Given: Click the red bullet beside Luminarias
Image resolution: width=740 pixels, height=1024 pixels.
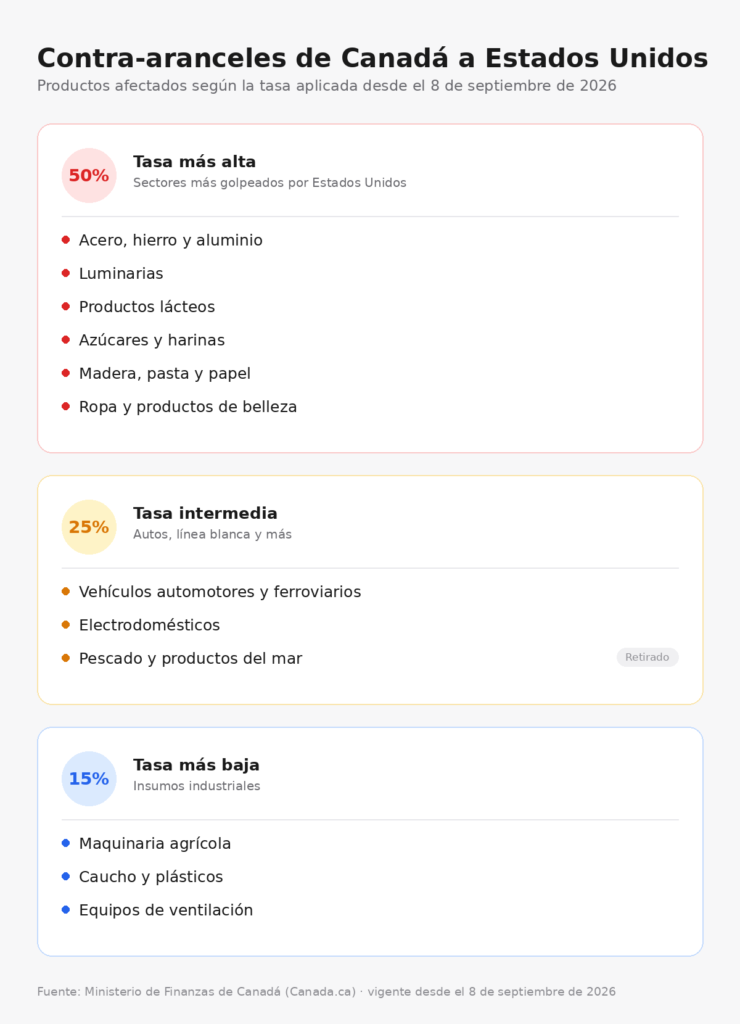Looking at the screenshot, I should (x=65, y=273).
